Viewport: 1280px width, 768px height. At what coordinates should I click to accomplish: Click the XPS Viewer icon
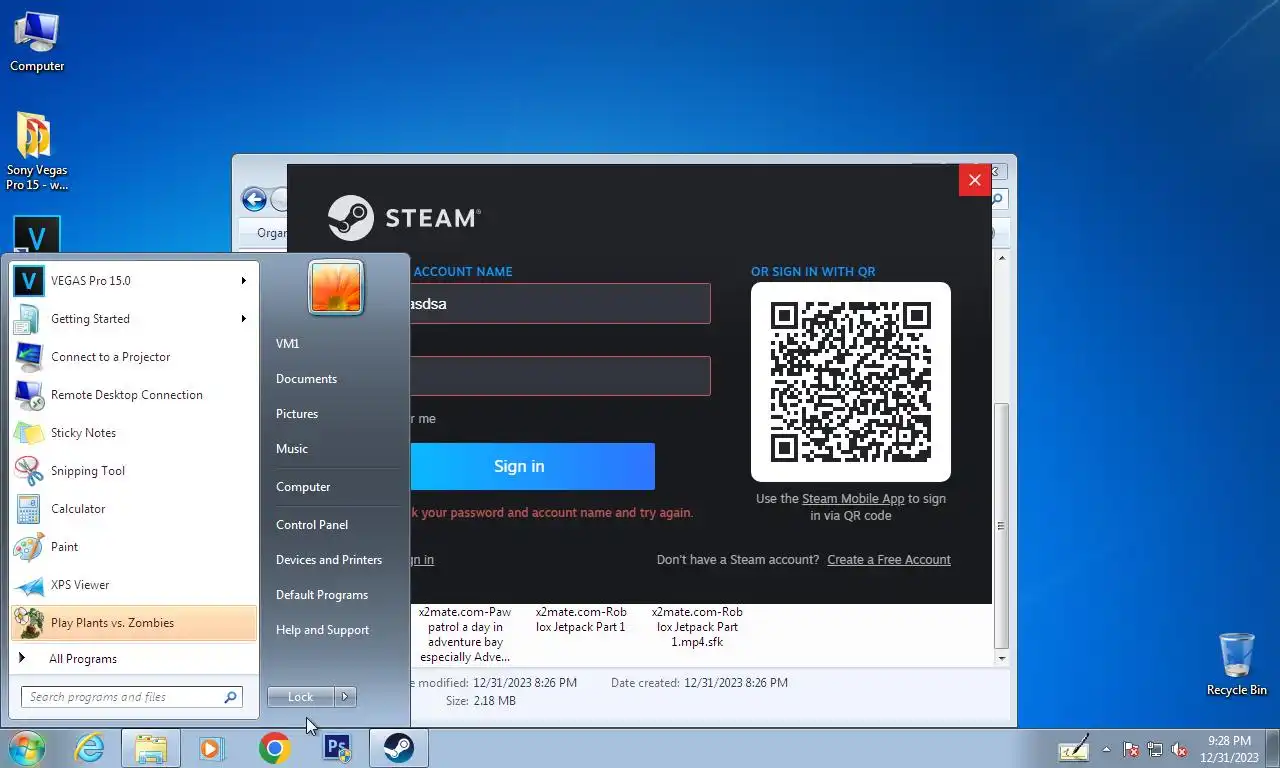click(x=28, y=585)
